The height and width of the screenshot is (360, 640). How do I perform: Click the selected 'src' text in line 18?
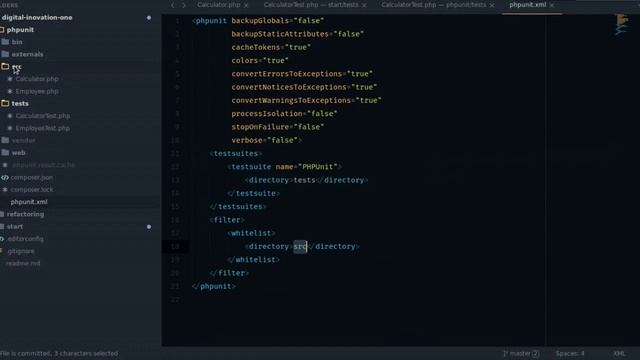coord(300,247)
